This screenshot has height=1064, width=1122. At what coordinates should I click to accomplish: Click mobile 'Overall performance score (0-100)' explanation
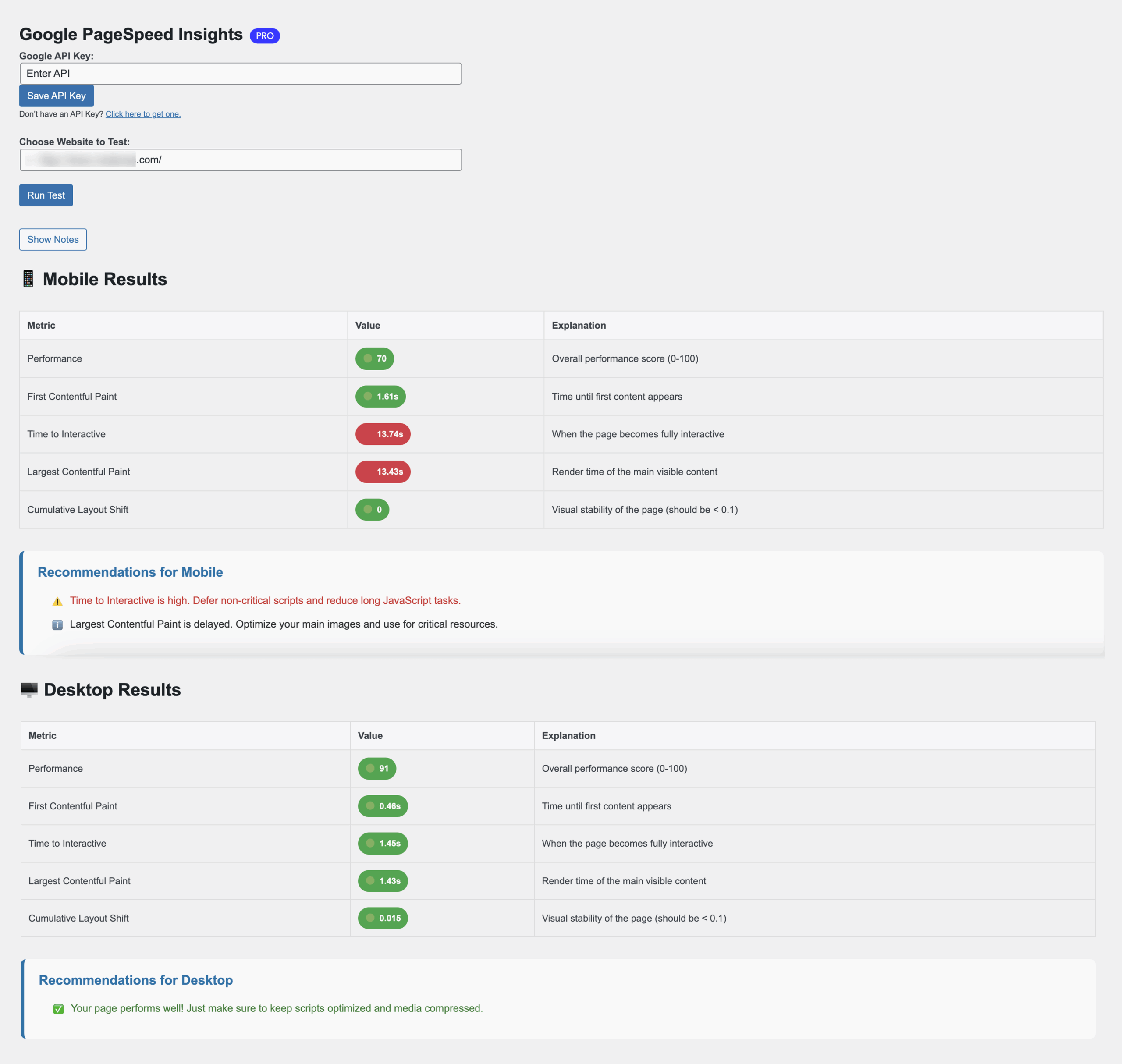click(625, 358)
